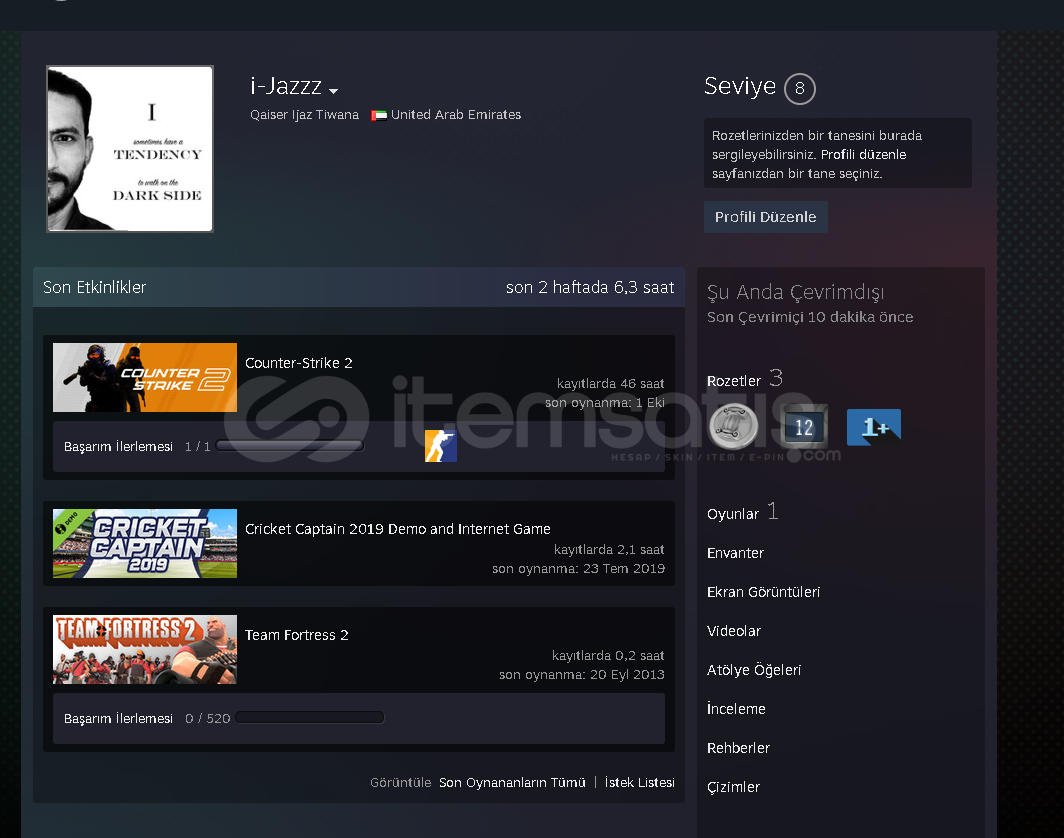The width and height of the screenshot is (1064, 838).
Task: Open the Years of Service 12 badge
Action: point(804,426)
